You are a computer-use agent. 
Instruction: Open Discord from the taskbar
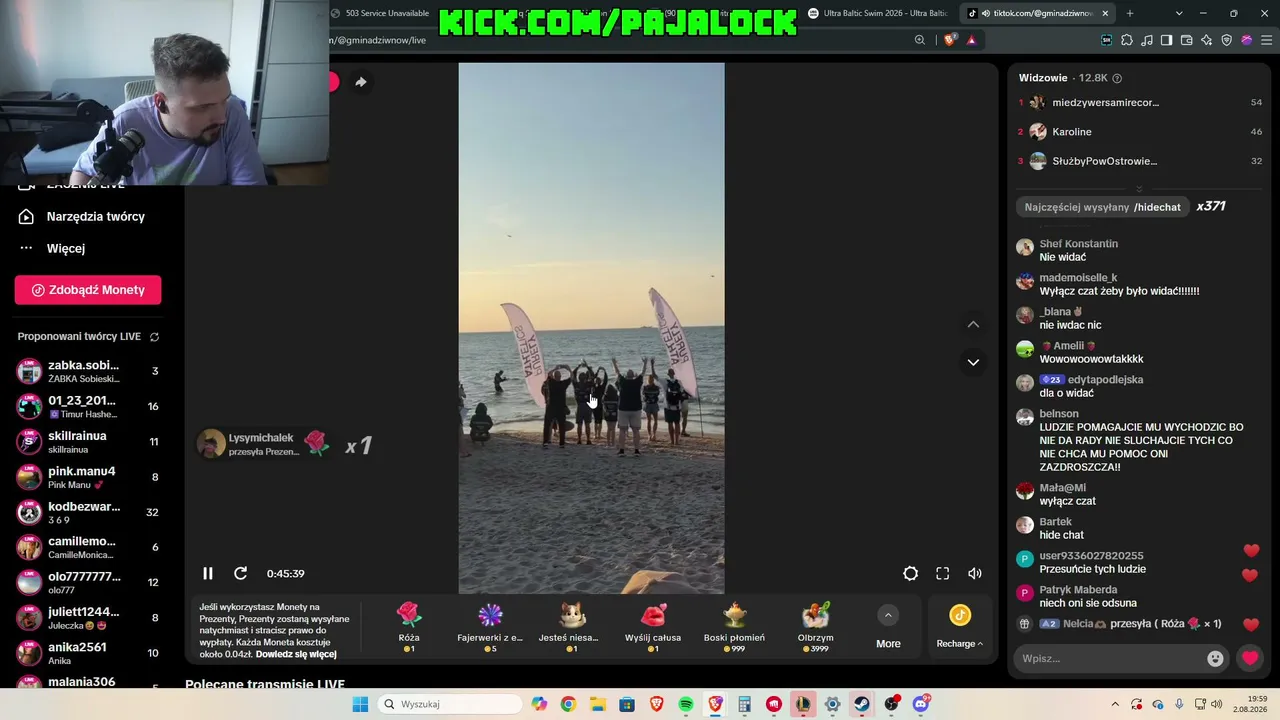(x=920, y=704)
